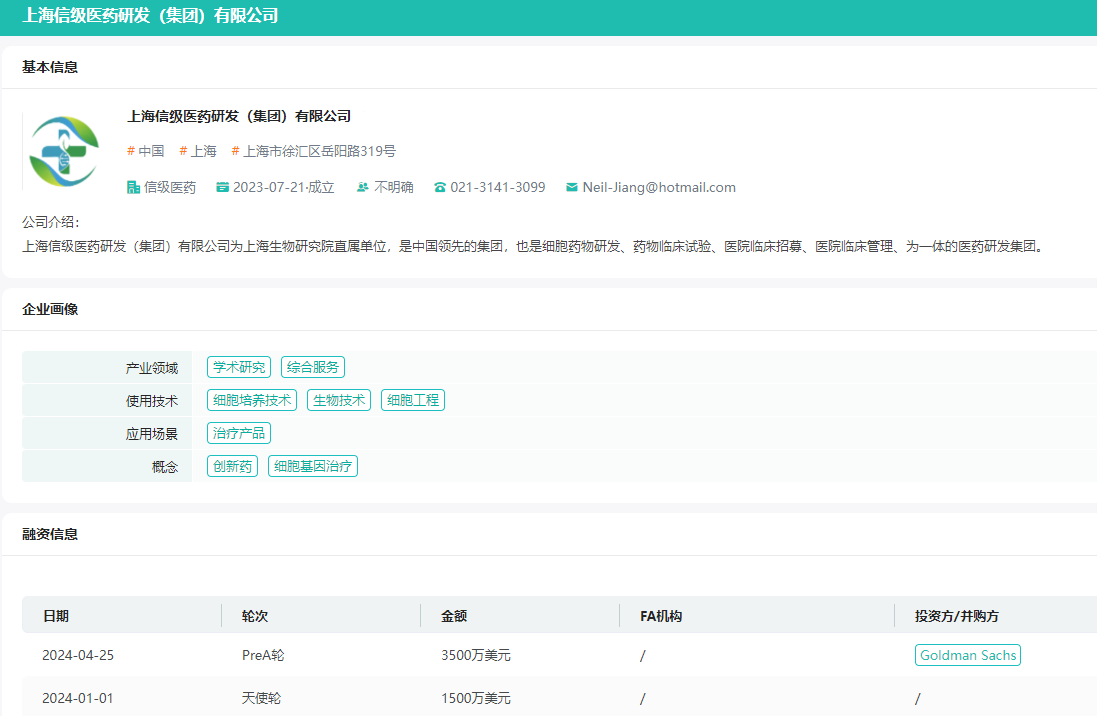Viewport: 1097px width, 716px height.
Task: Select the 细胞培养技术 technology tag
Action: pyautogui.click(x=252, y=400)
